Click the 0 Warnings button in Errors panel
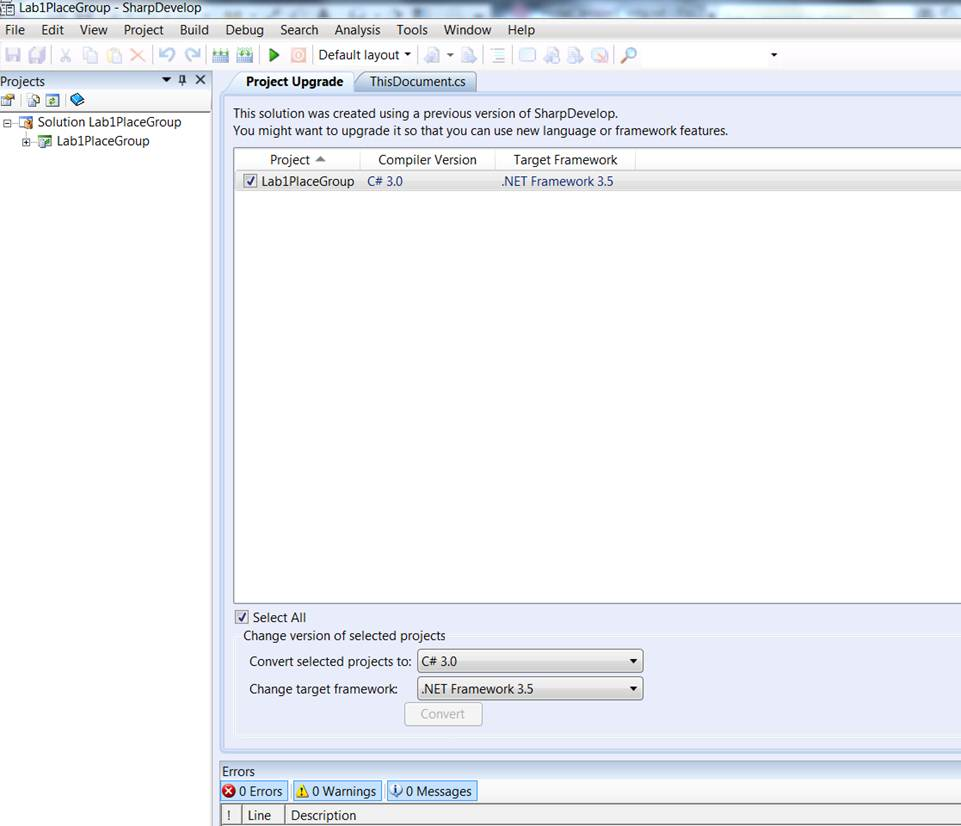Viewport: 961px width, 826px height. (x=336, y=791)
